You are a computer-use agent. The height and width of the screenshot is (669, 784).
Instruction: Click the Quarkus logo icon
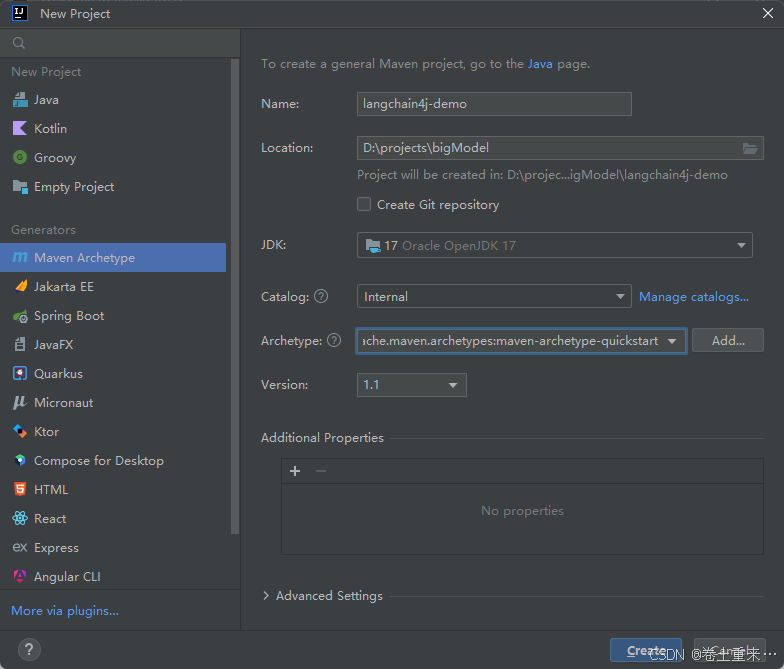click(20, 374)
